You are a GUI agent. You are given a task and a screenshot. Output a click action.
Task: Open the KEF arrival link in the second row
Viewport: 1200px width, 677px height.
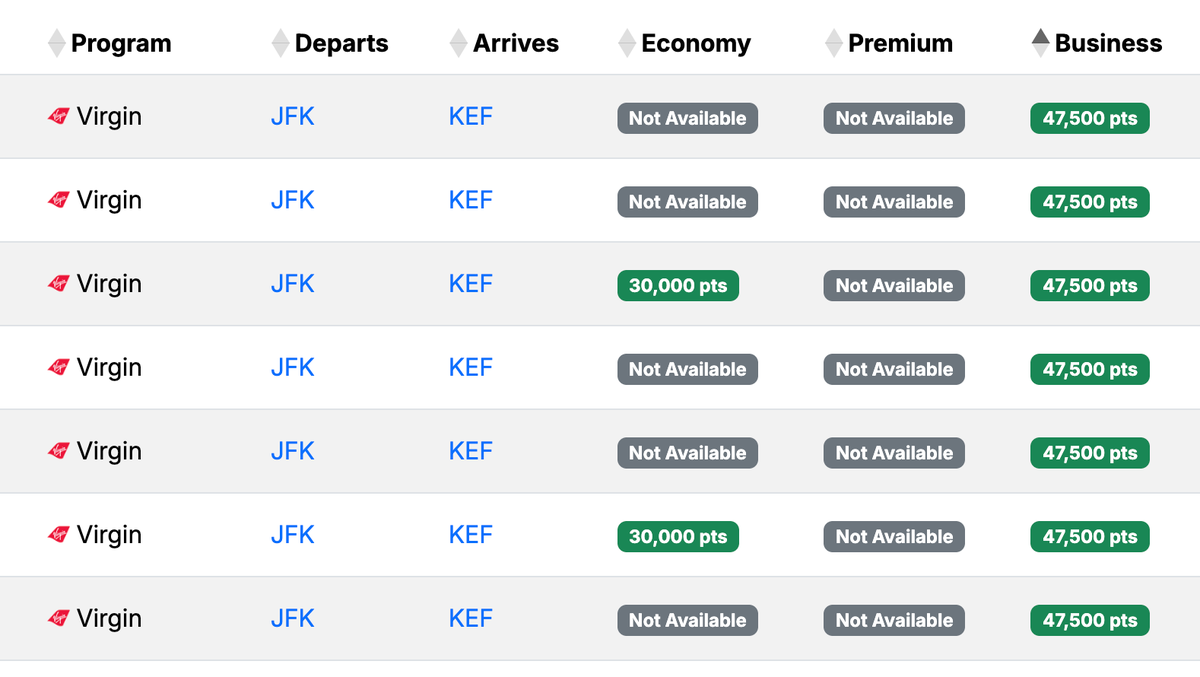tap(470, 200)
